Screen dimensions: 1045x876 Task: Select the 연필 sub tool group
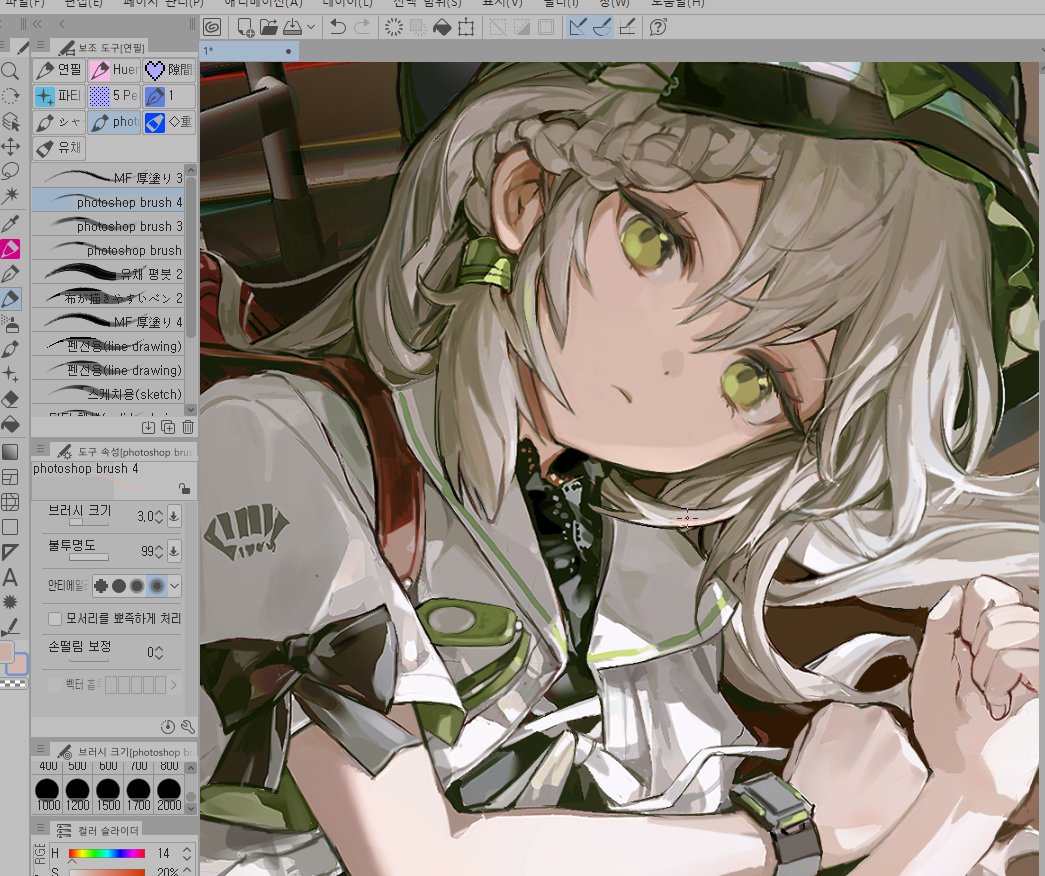point(59,69)
